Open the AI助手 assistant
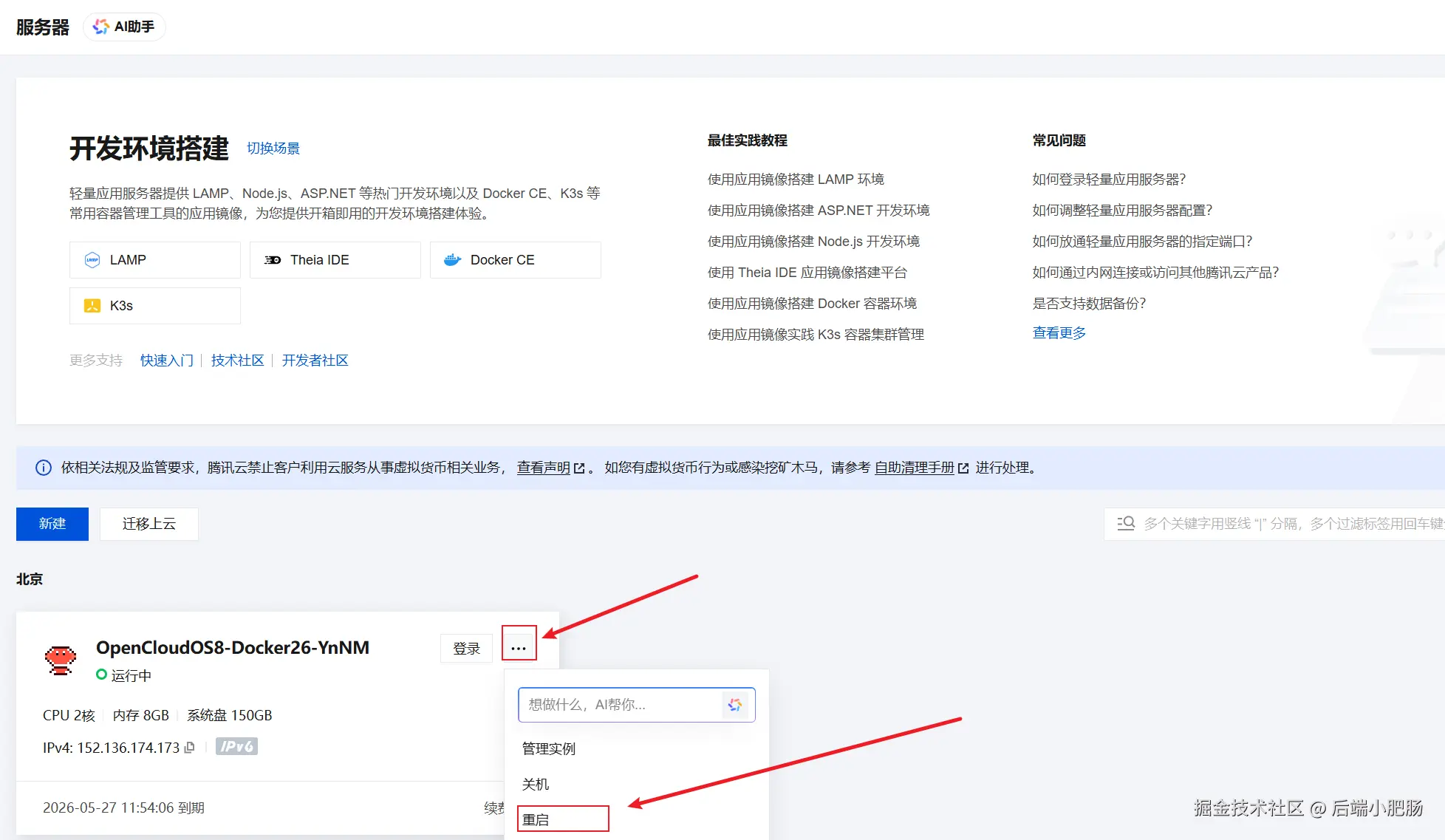 point(124,27)
